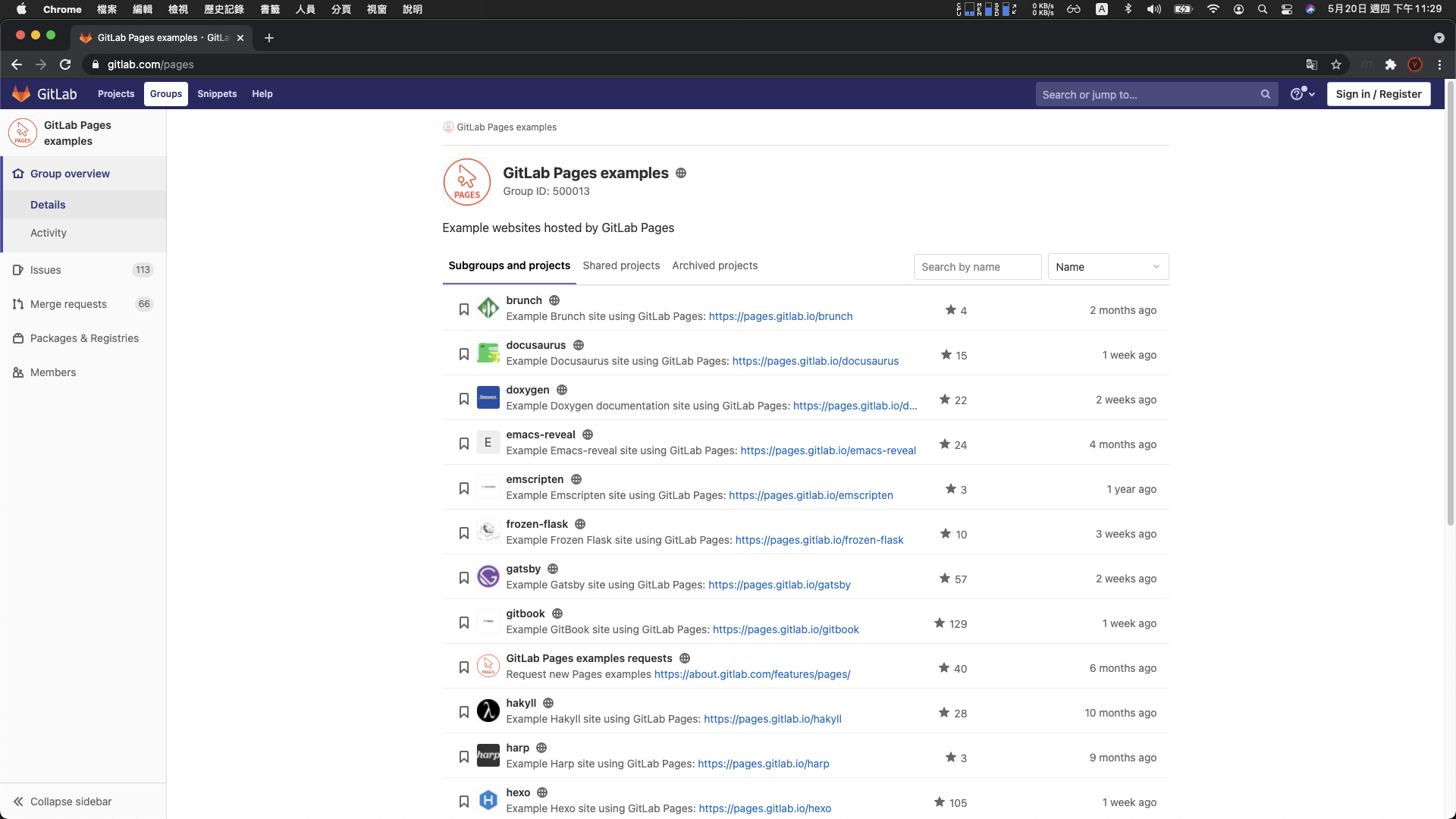Click the public globe icon next to doxygen
The height and width of the screenshot is (819, 1456).
(562, 390)
